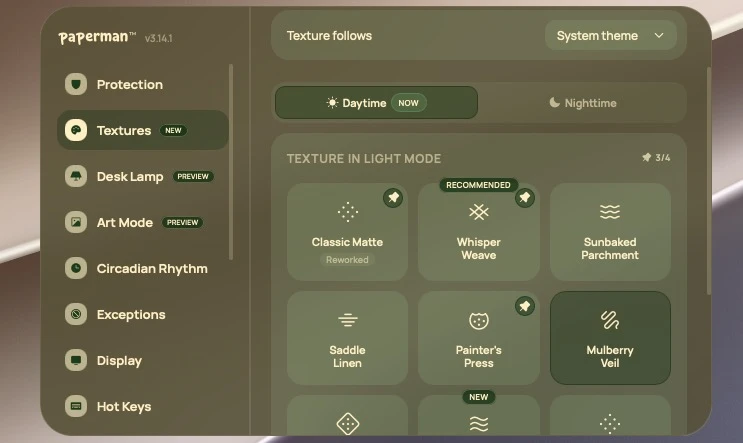Screen dimensions: 743x443
Task: Click the Exceptions blocked-circle icon
Action: [76, 314]
